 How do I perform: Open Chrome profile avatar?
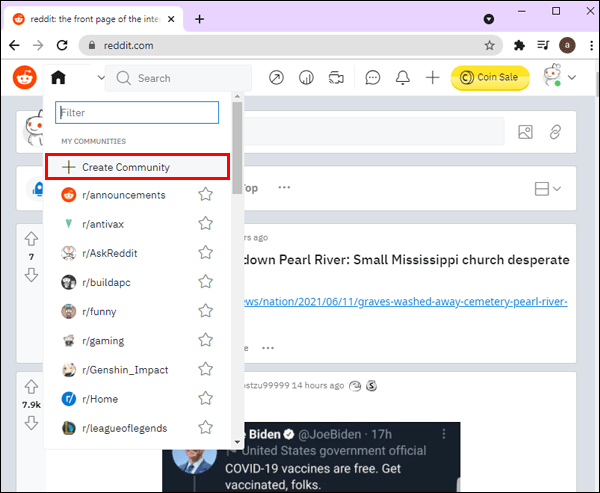(x=567, y=46)
